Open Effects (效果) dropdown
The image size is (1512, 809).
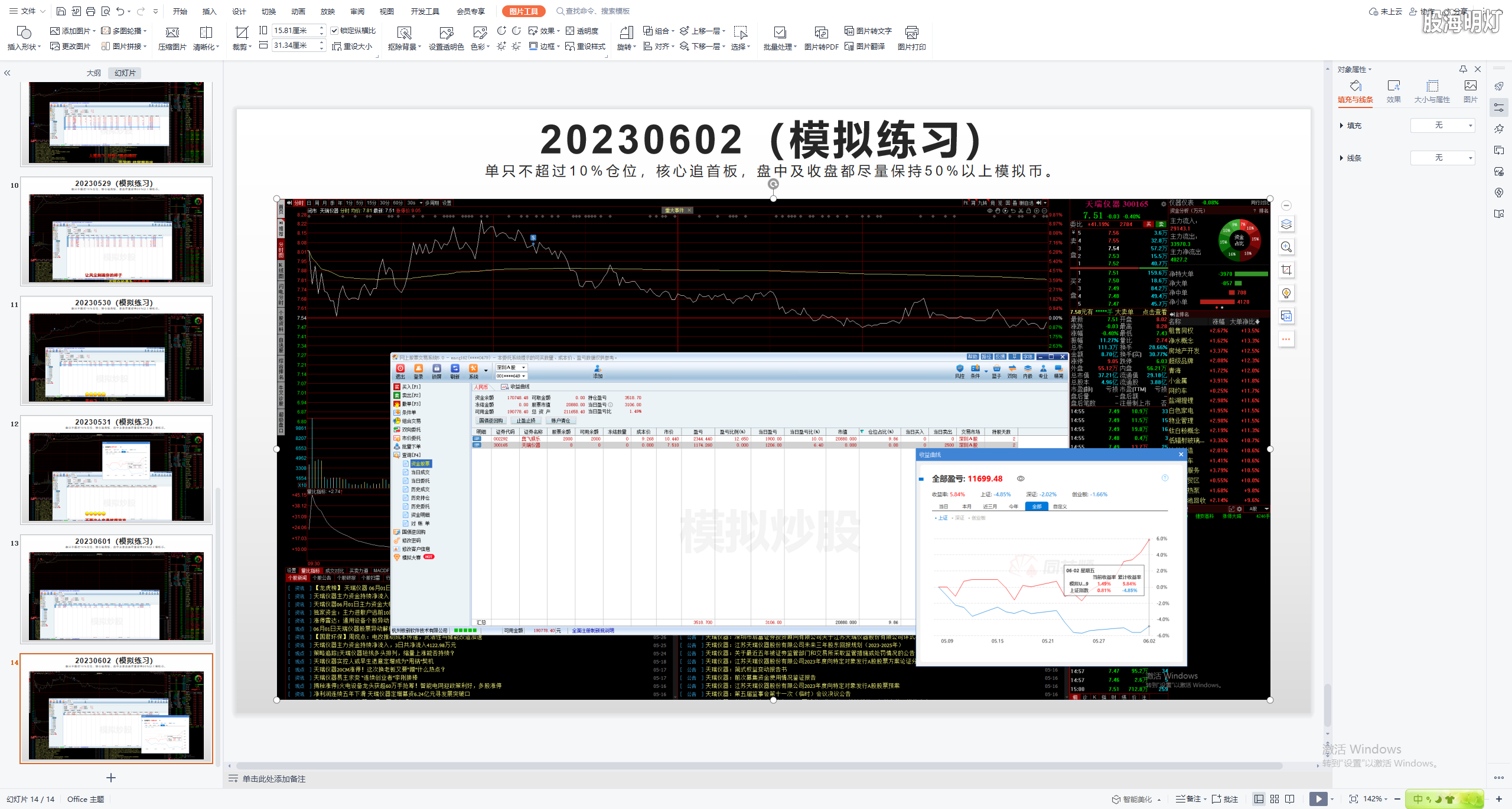[x=544, y=31]
